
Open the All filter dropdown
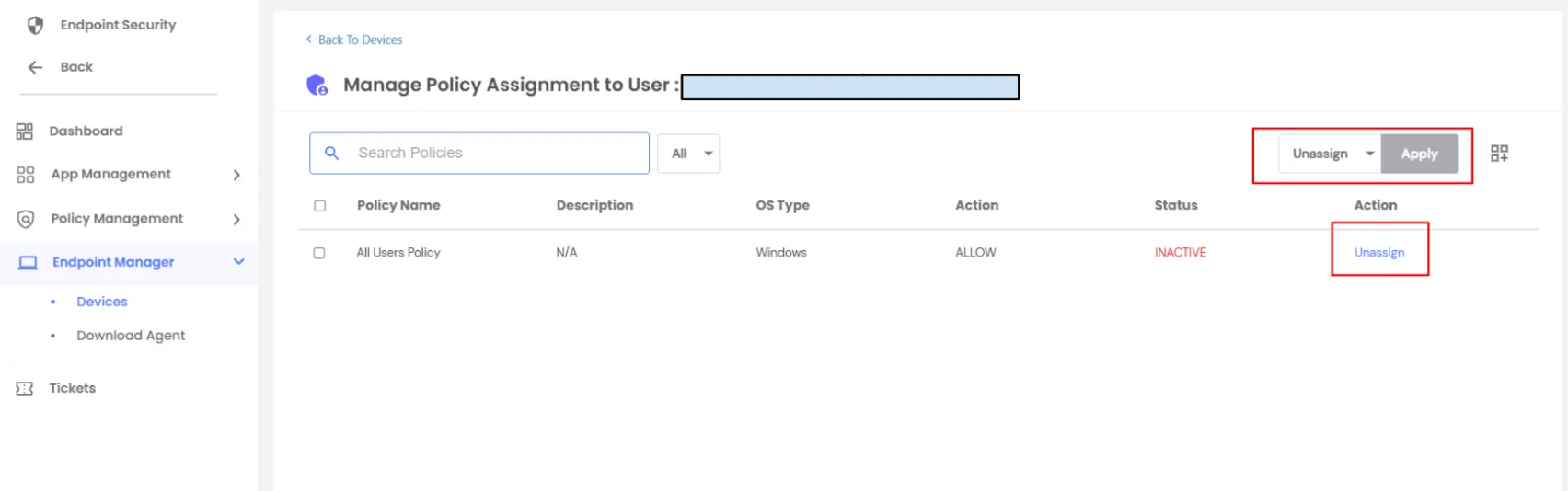pyautogui.click(x=688, y=154)
